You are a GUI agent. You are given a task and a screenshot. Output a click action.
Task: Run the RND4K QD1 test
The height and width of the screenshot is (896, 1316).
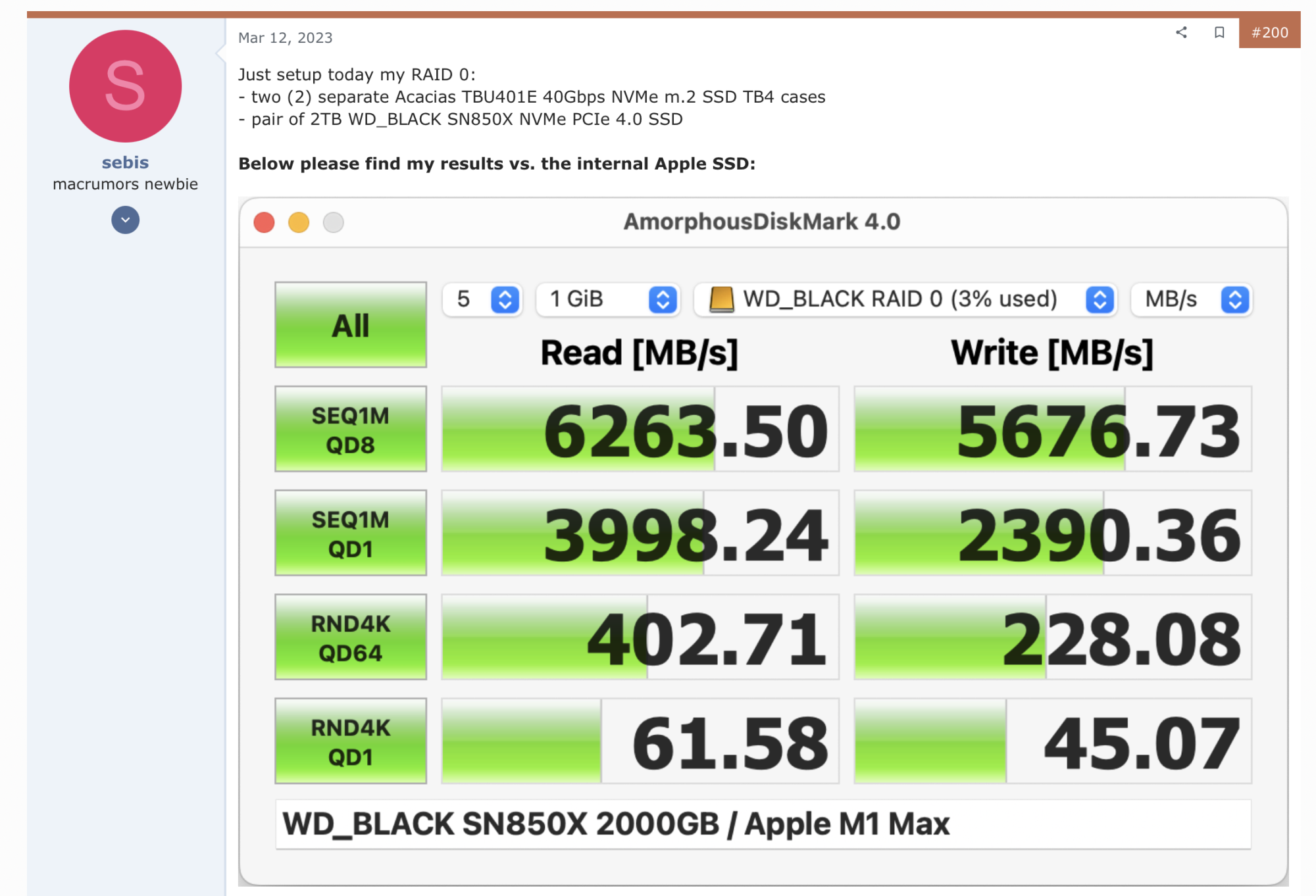click(x=350, y=741)
